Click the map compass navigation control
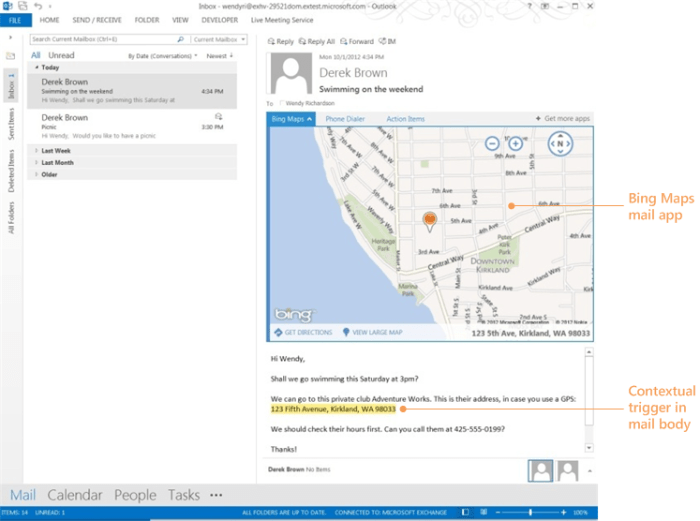 (562, 144)
